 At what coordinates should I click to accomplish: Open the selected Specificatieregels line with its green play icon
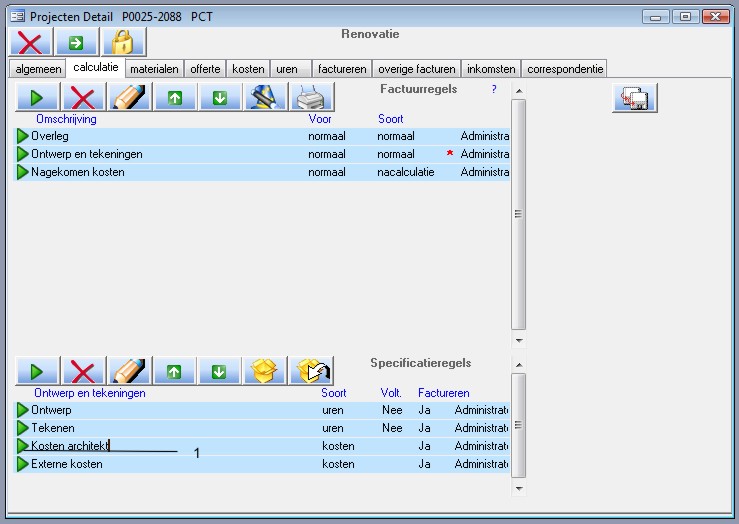click(37, 371)
